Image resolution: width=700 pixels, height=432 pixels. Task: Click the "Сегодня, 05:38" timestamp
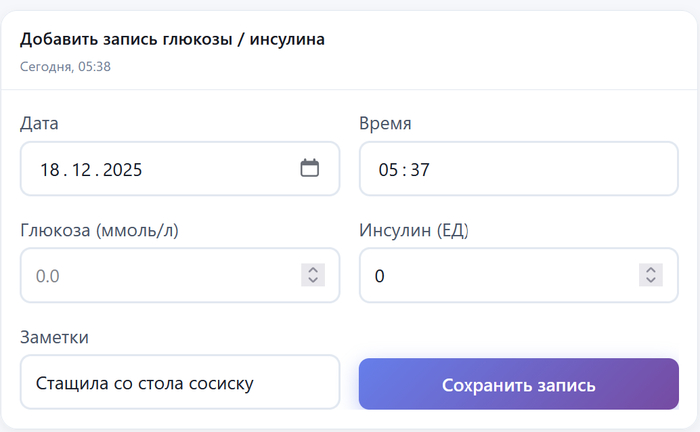pos(65,67)
